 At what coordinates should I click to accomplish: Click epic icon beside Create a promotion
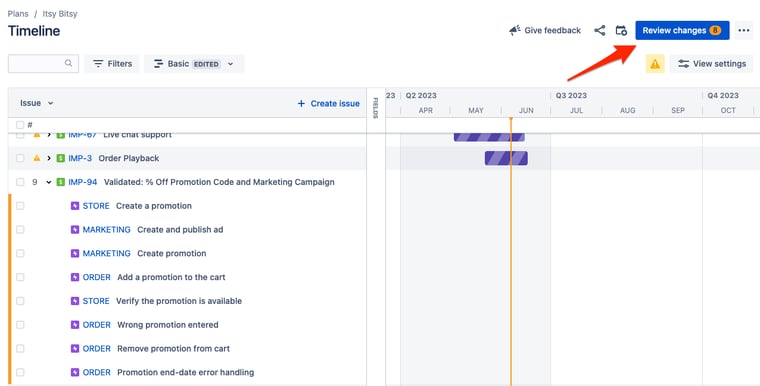tap(75, 206)
